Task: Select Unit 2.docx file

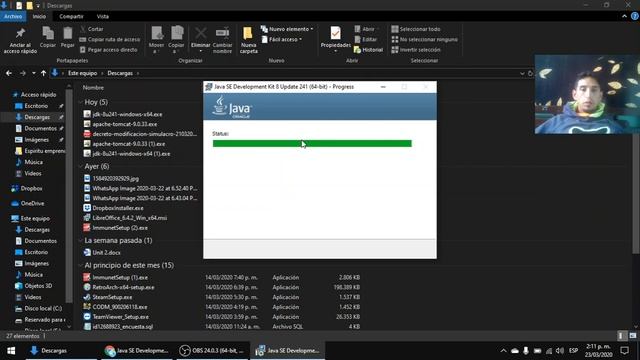Action: coord(102,253)
